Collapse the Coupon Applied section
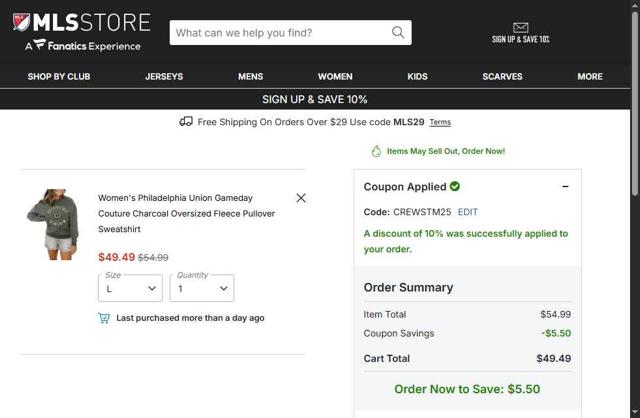 click(565, 187)
